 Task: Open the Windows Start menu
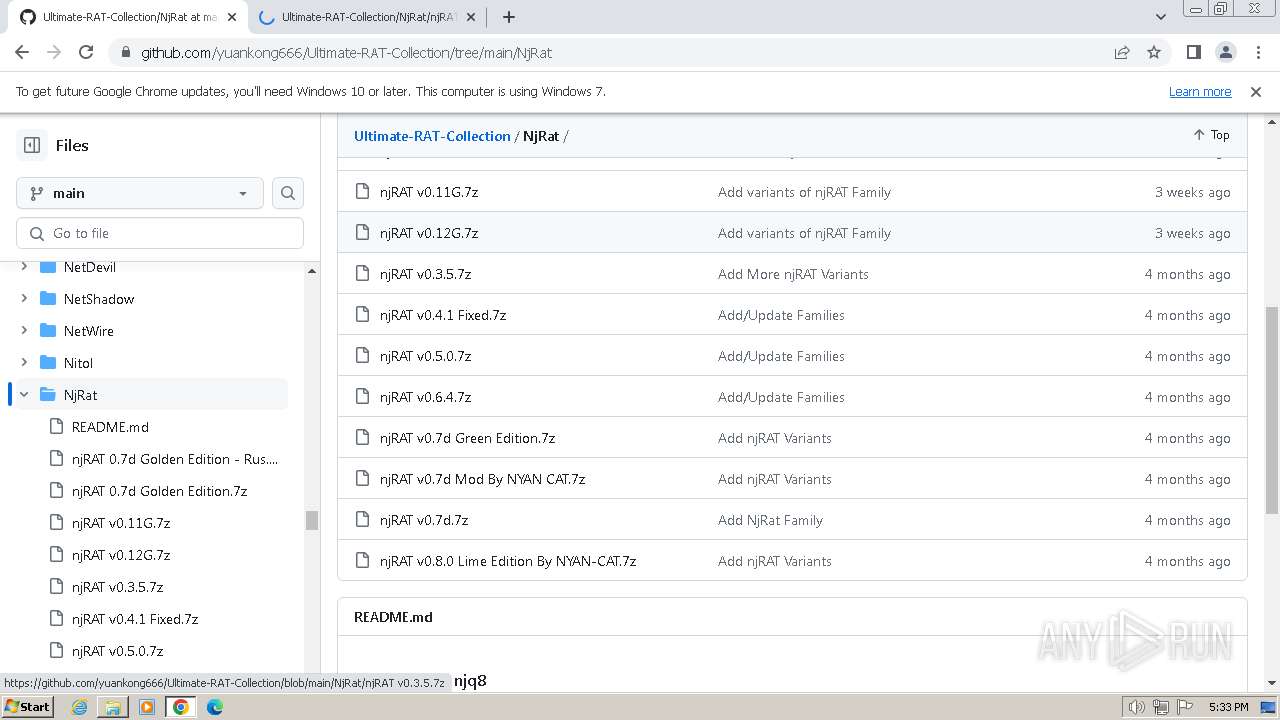tap(27, 706)
